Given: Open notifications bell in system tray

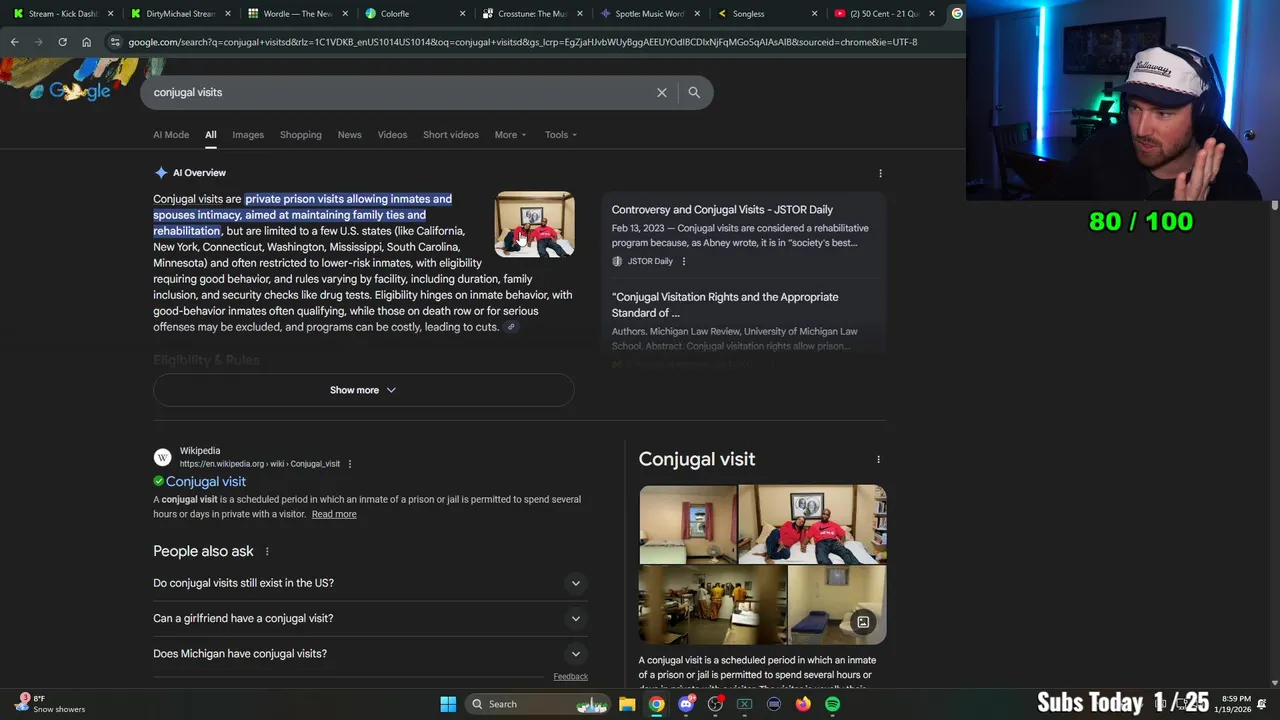Looking at the screenshot, I should [x=1262, y=704].
